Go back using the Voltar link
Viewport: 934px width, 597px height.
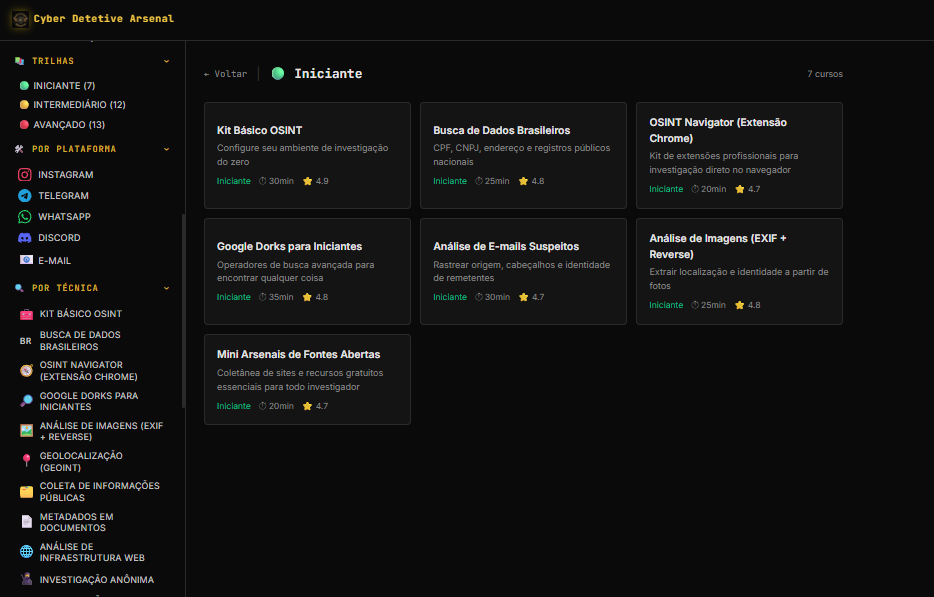click(225, 74)
